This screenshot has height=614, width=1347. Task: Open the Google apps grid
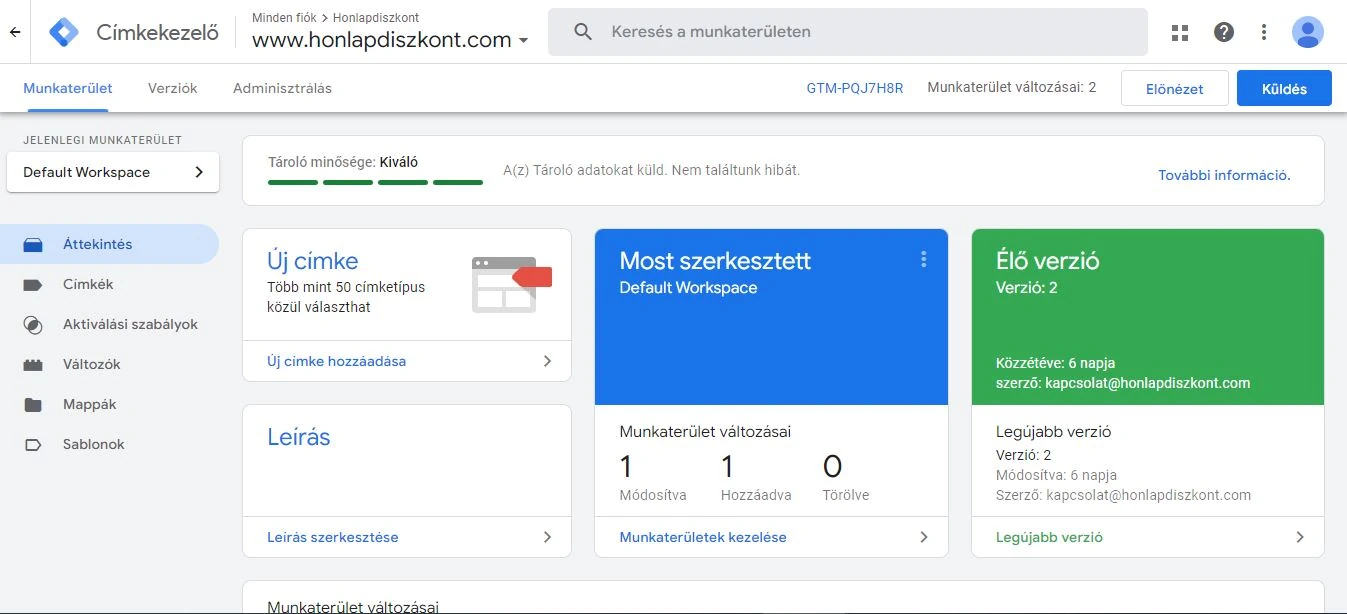point(1180,32)
